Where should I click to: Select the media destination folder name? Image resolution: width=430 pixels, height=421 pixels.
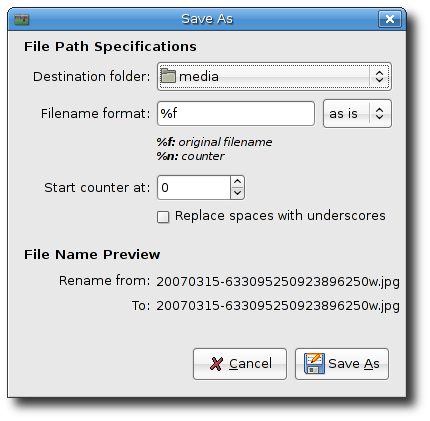(199, 77)
